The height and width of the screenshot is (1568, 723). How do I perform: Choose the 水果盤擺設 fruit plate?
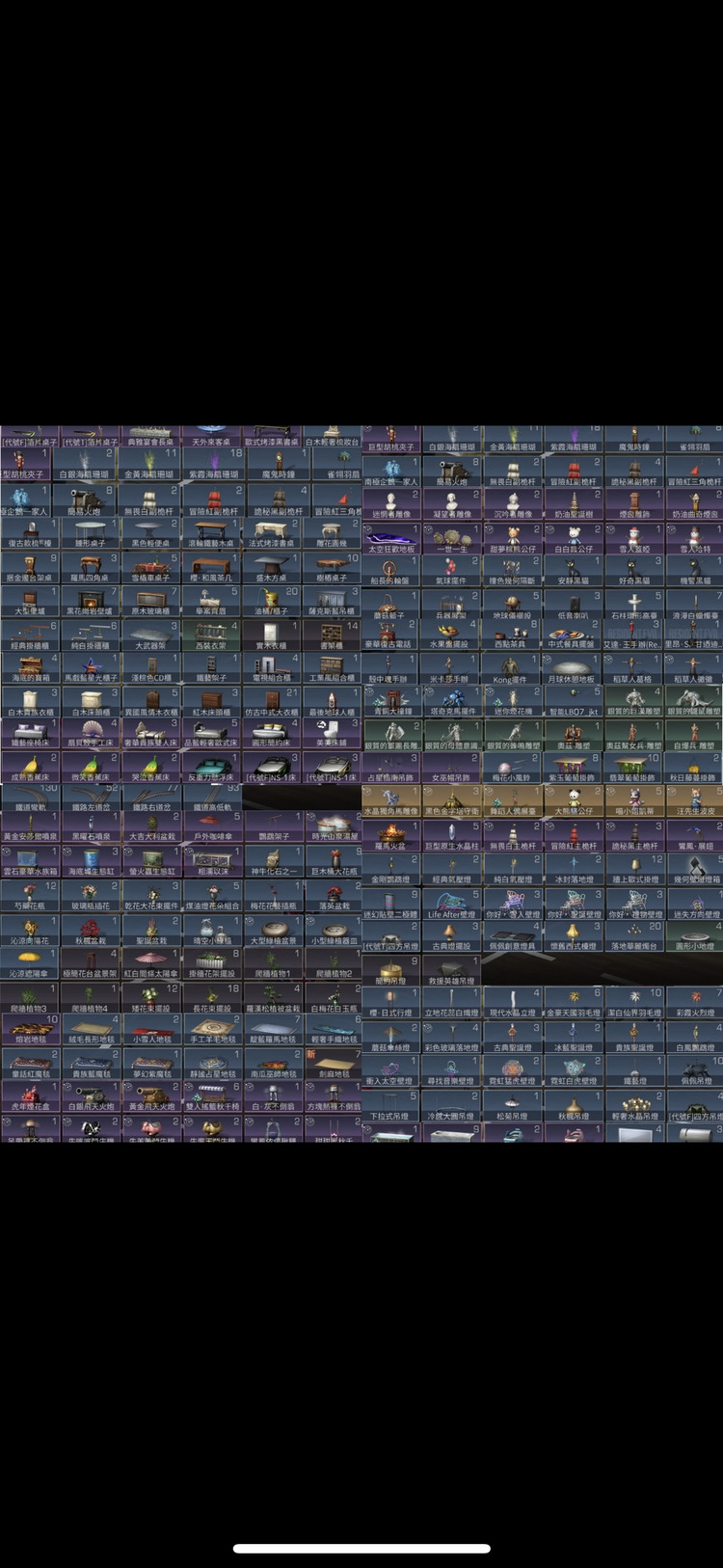click(x=451, y=635)
